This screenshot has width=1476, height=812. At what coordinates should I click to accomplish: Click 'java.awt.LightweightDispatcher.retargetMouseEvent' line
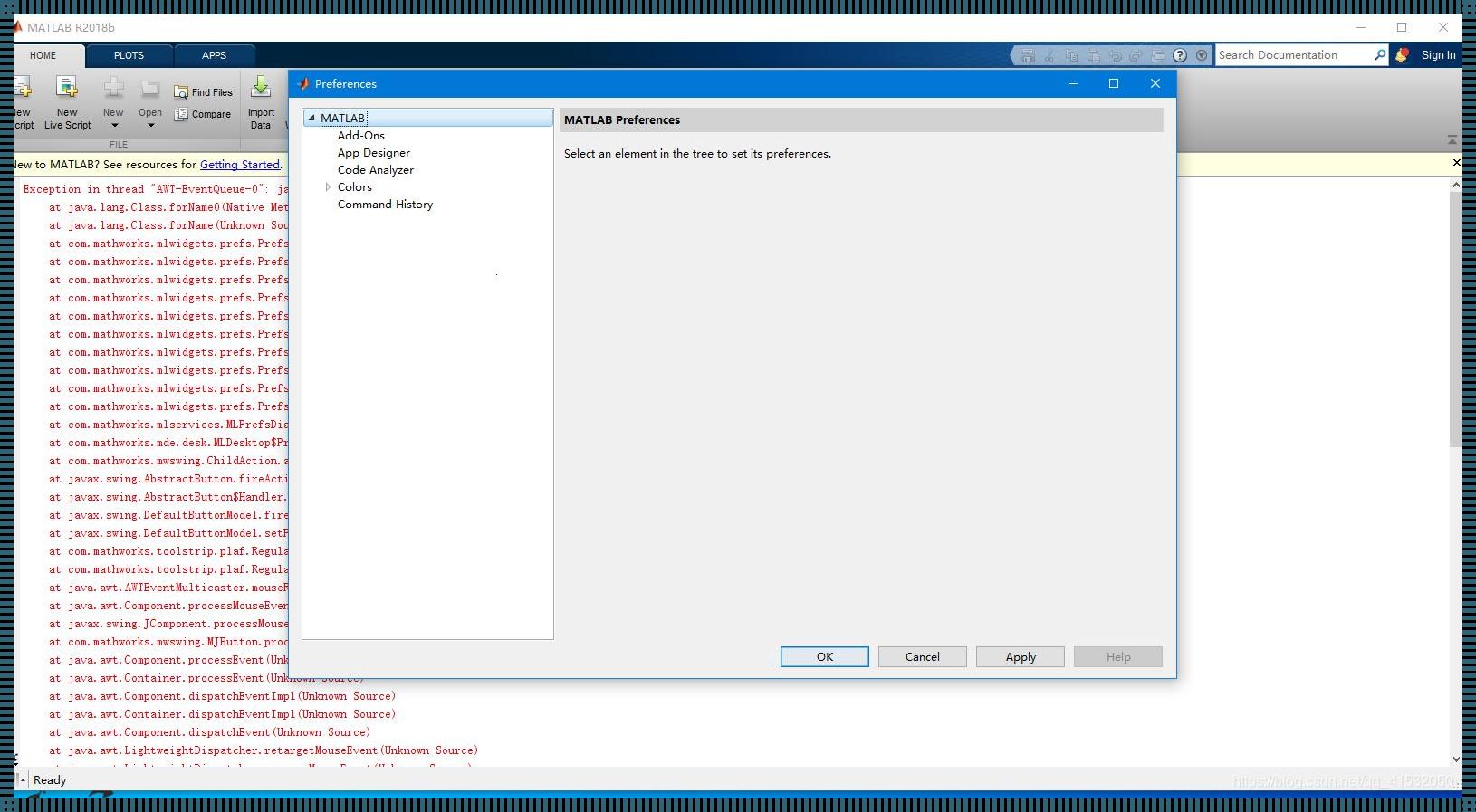264,750
